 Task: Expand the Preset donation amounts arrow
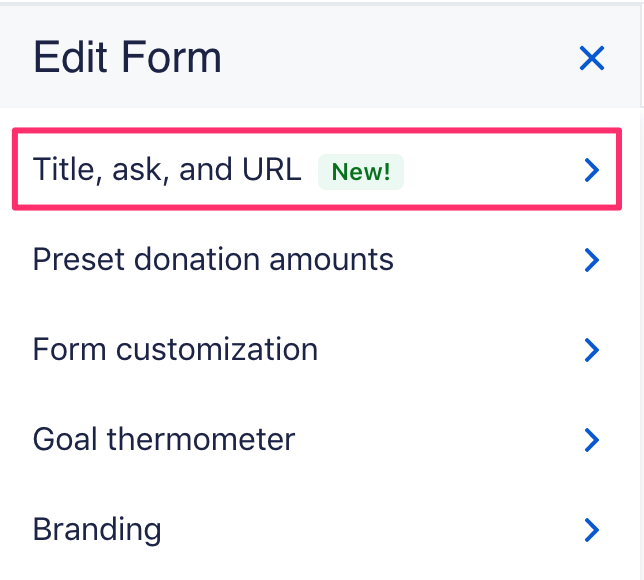592,261
